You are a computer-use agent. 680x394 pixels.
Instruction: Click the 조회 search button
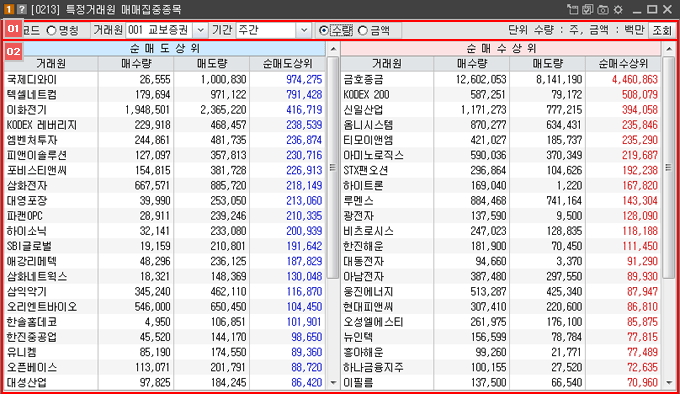662,30
